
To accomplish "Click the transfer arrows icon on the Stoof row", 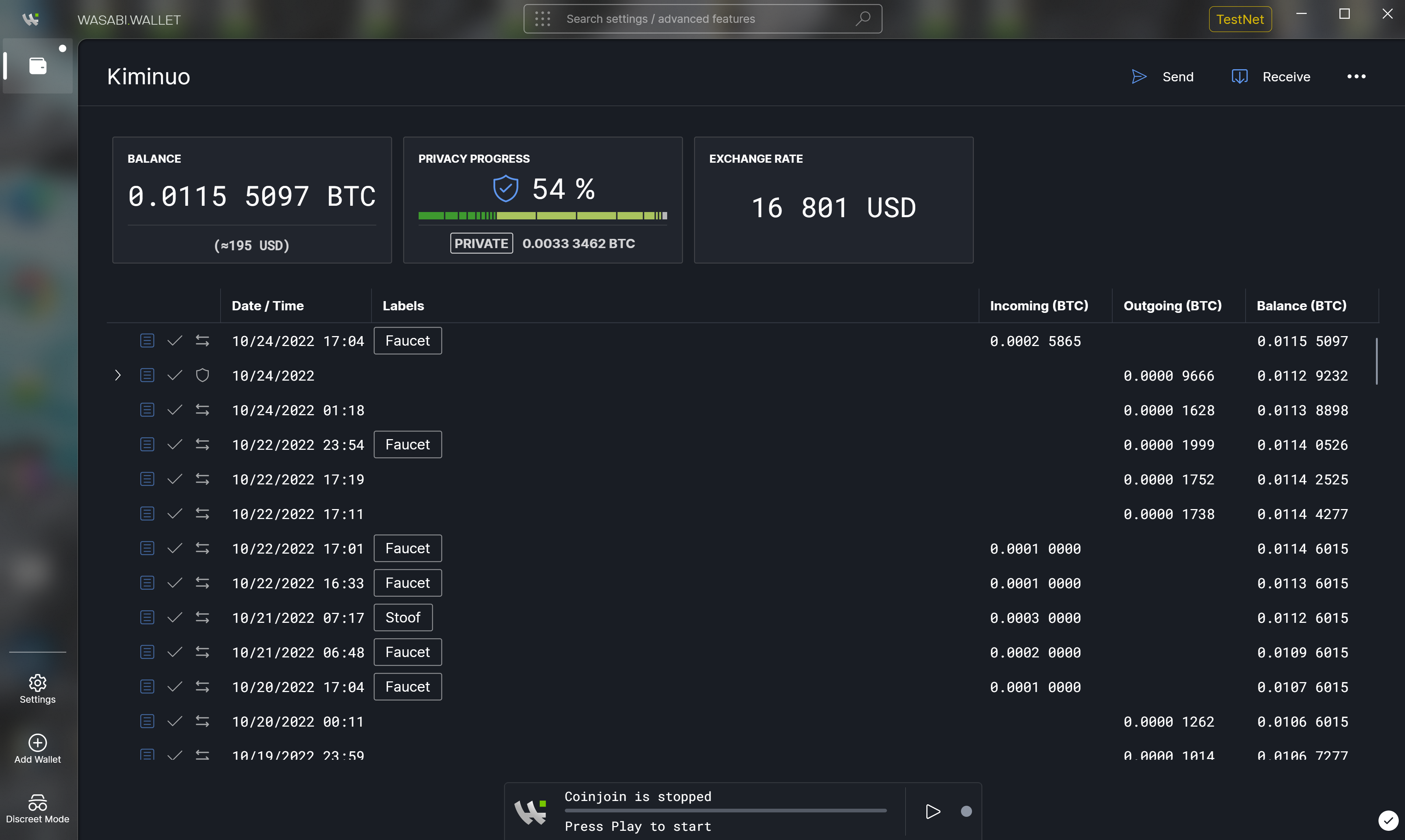I will tap(202, 617).
